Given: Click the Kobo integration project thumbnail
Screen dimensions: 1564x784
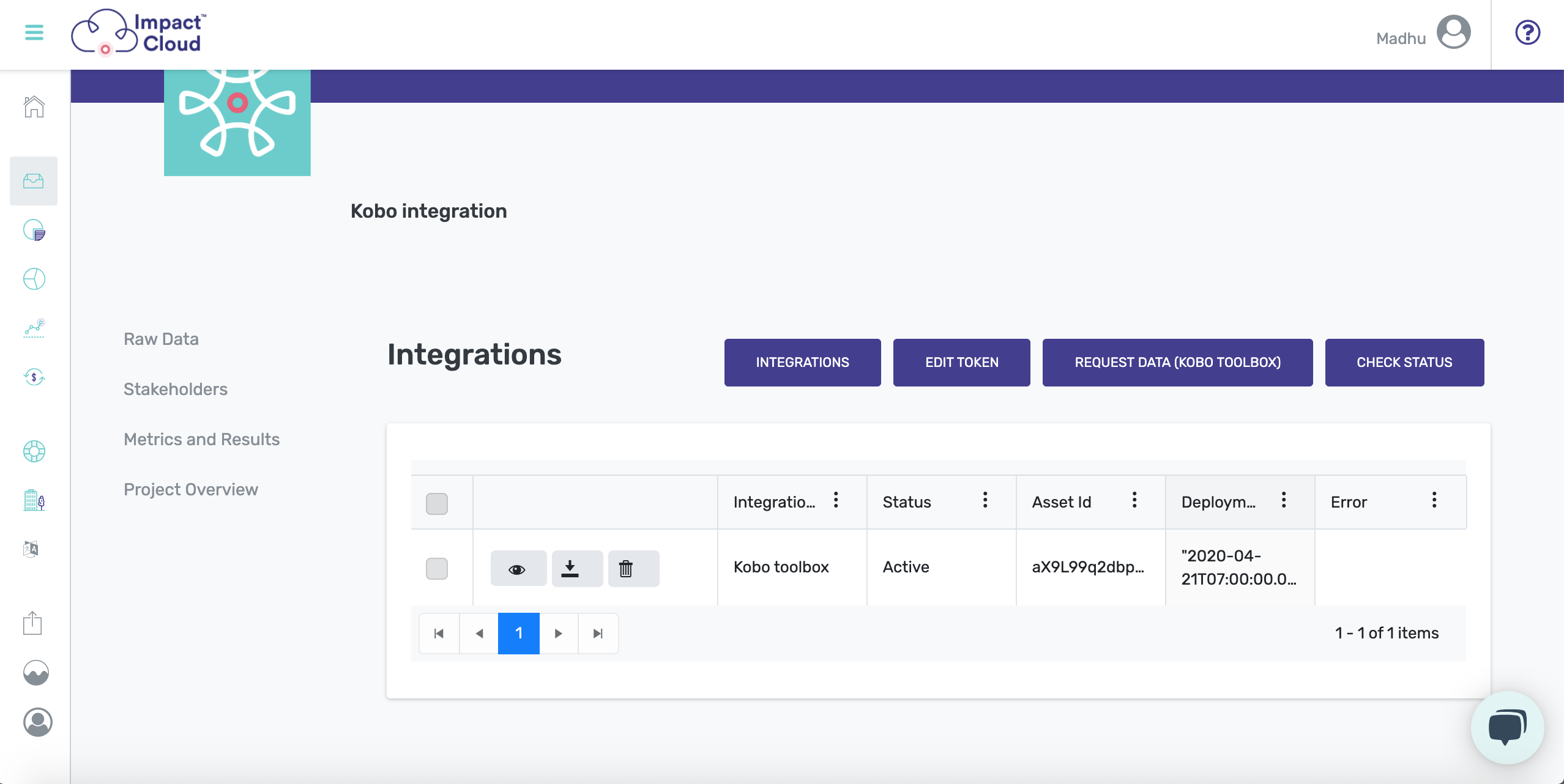Looking at the screenshot, I should (237, 122).
